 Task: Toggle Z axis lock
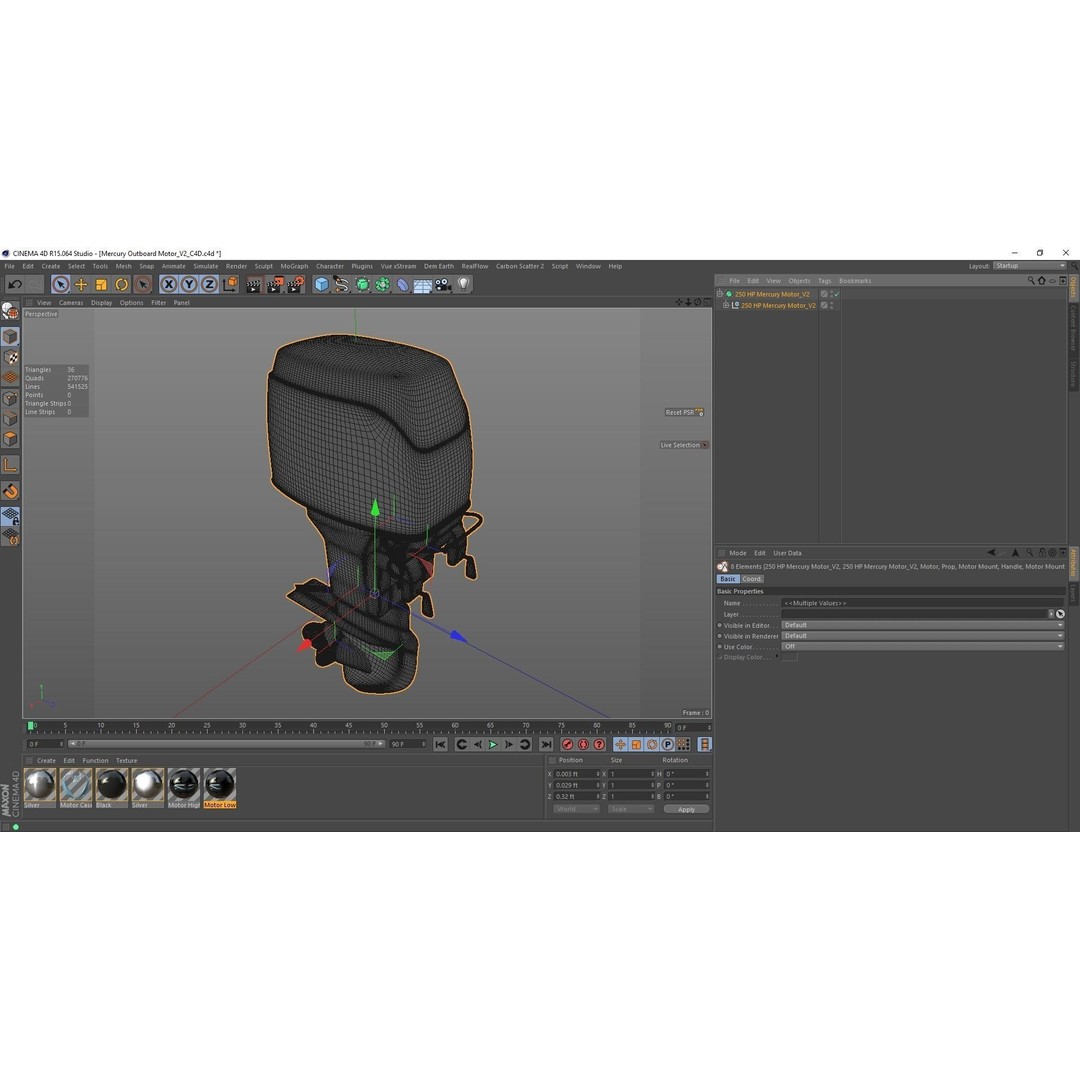tap(209, 284)
